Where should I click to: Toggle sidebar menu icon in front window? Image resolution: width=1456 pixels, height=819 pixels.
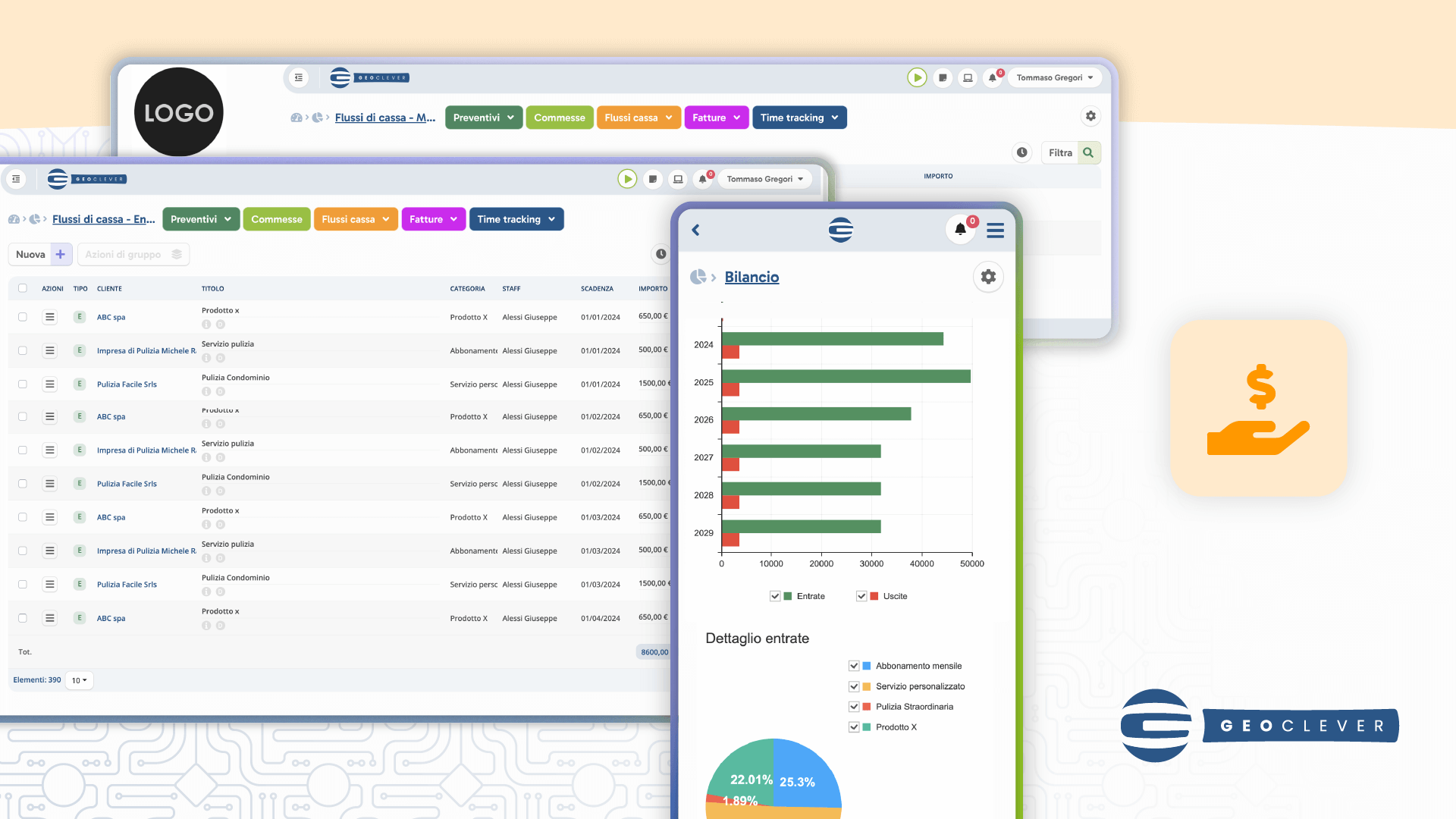16,179
